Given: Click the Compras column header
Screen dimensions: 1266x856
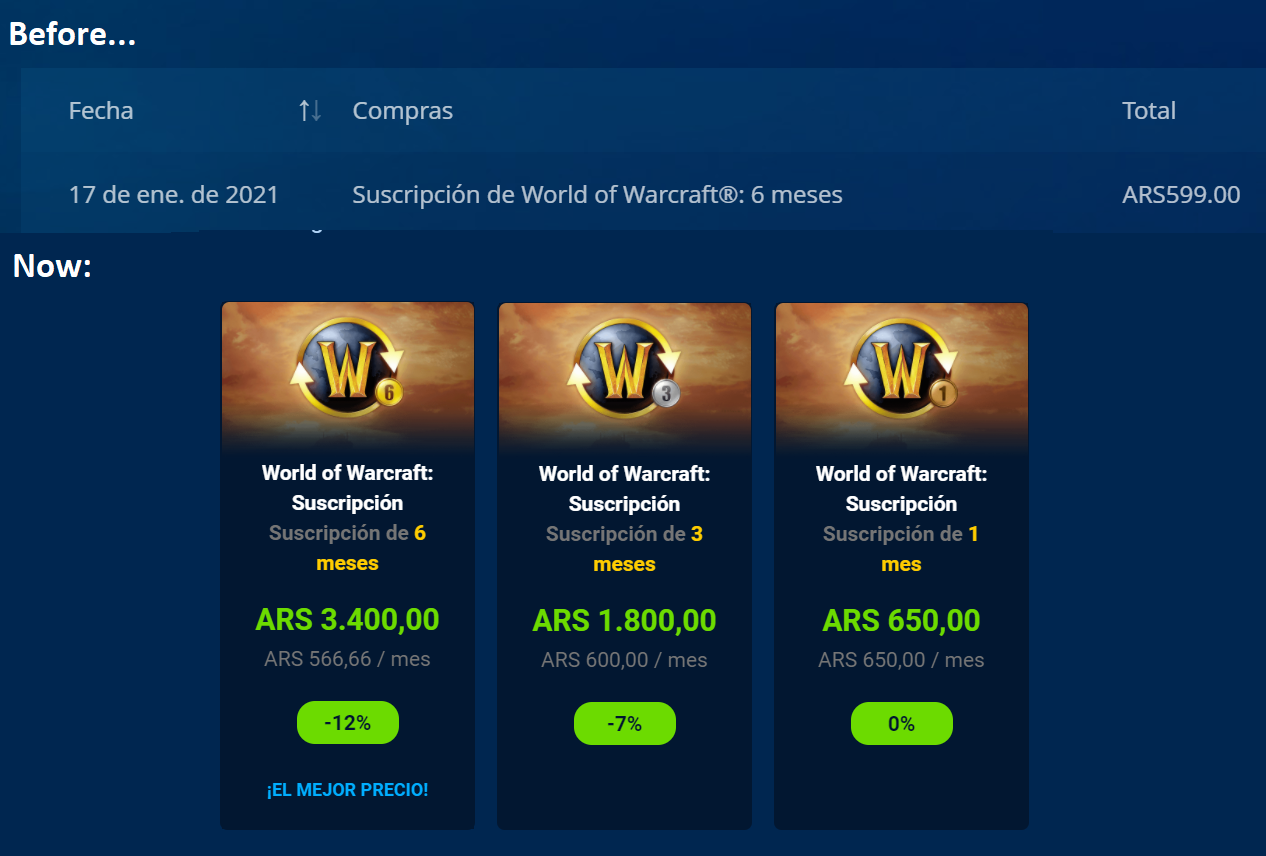Looking at the screenshot, I should [x=403, y=111].
